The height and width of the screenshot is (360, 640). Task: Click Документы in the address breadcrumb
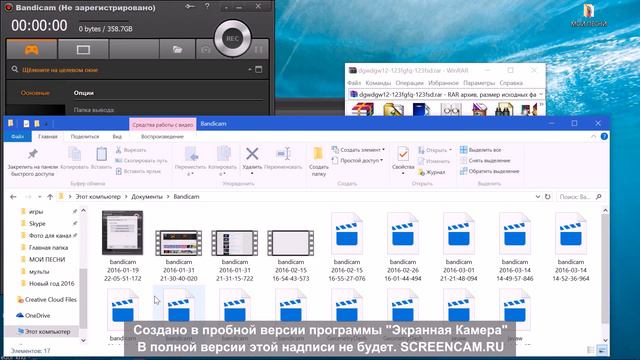147,197
